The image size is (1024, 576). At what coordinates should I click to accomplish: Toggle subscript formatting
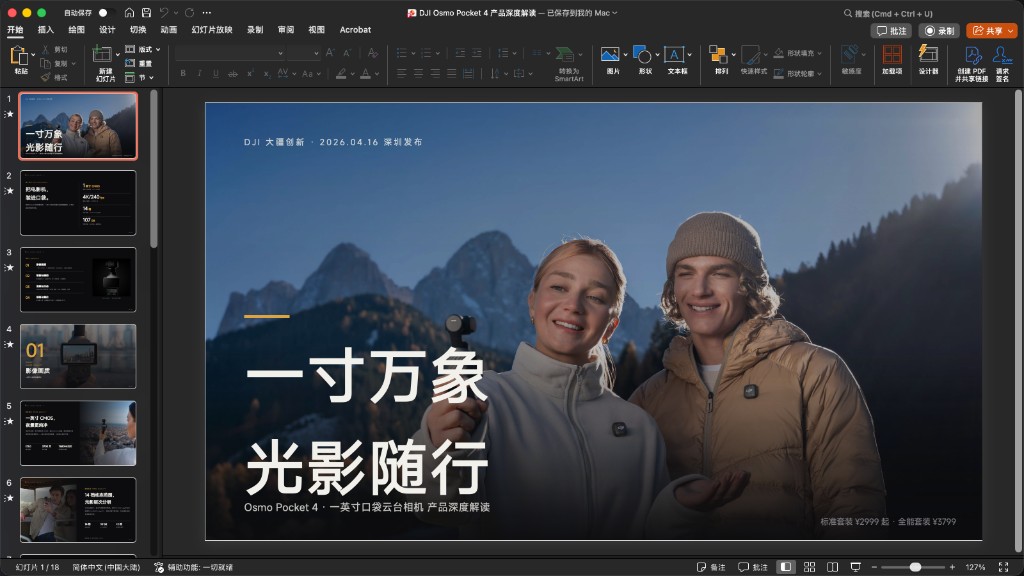pos(266,74)
